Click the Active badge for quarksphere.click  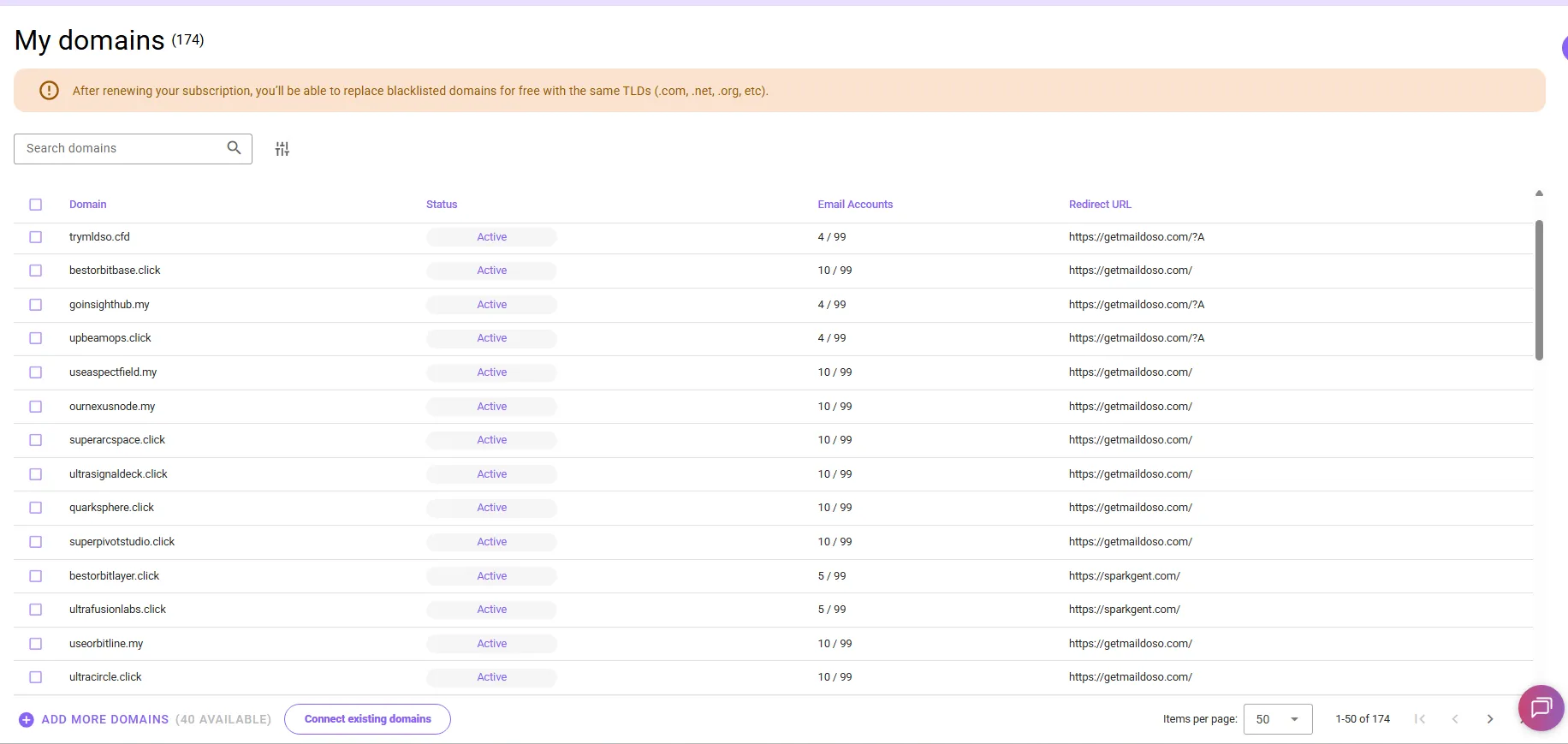491,508
